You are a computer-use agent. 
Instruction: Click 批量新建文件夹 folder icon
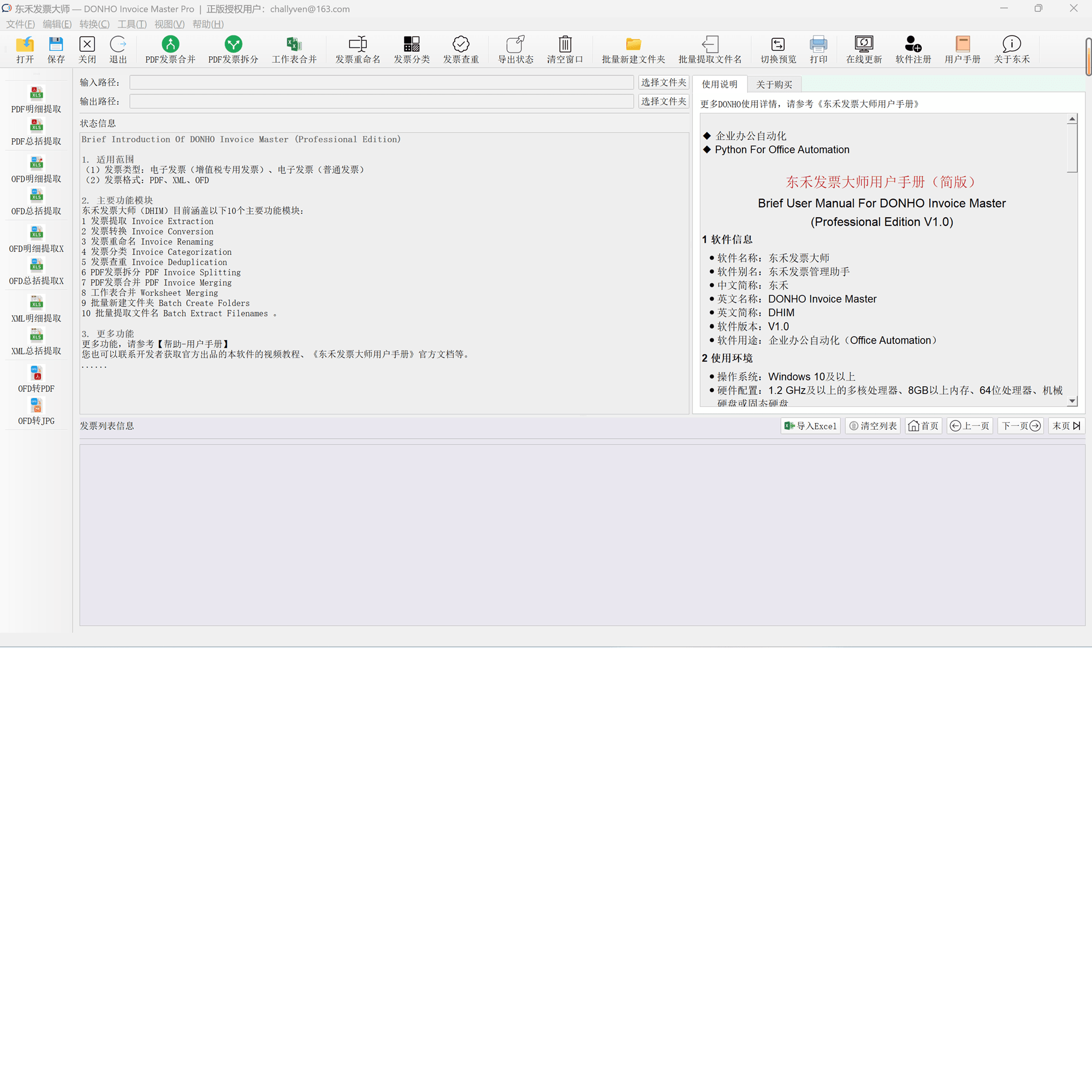(633, 50)
